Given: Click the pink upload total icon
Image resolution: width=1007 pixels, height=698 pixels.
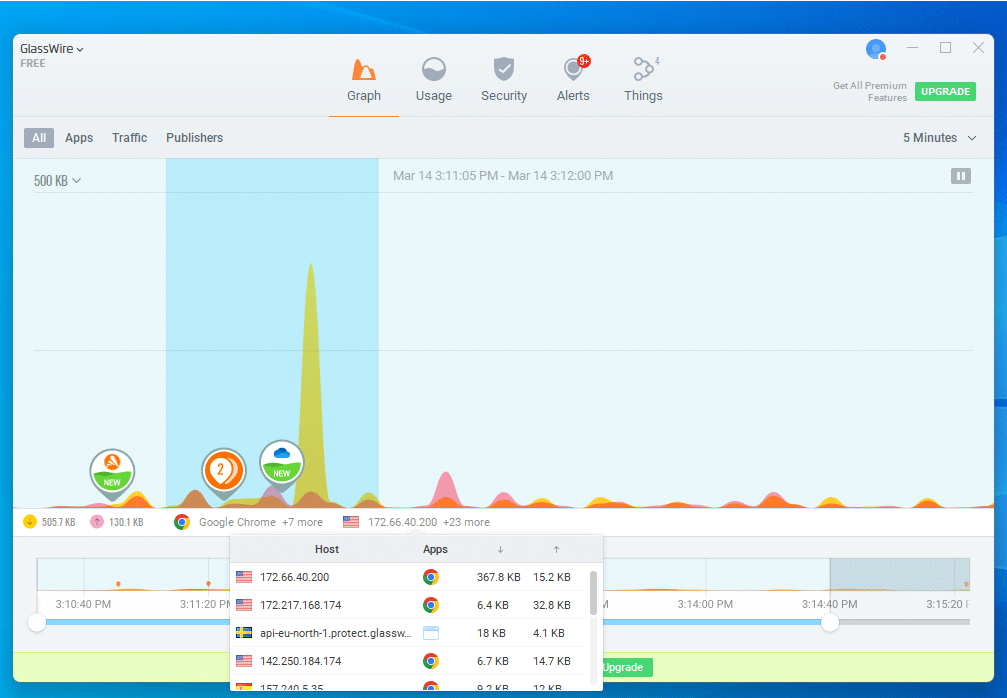Looking at the screenshot, I should point(96,522).
